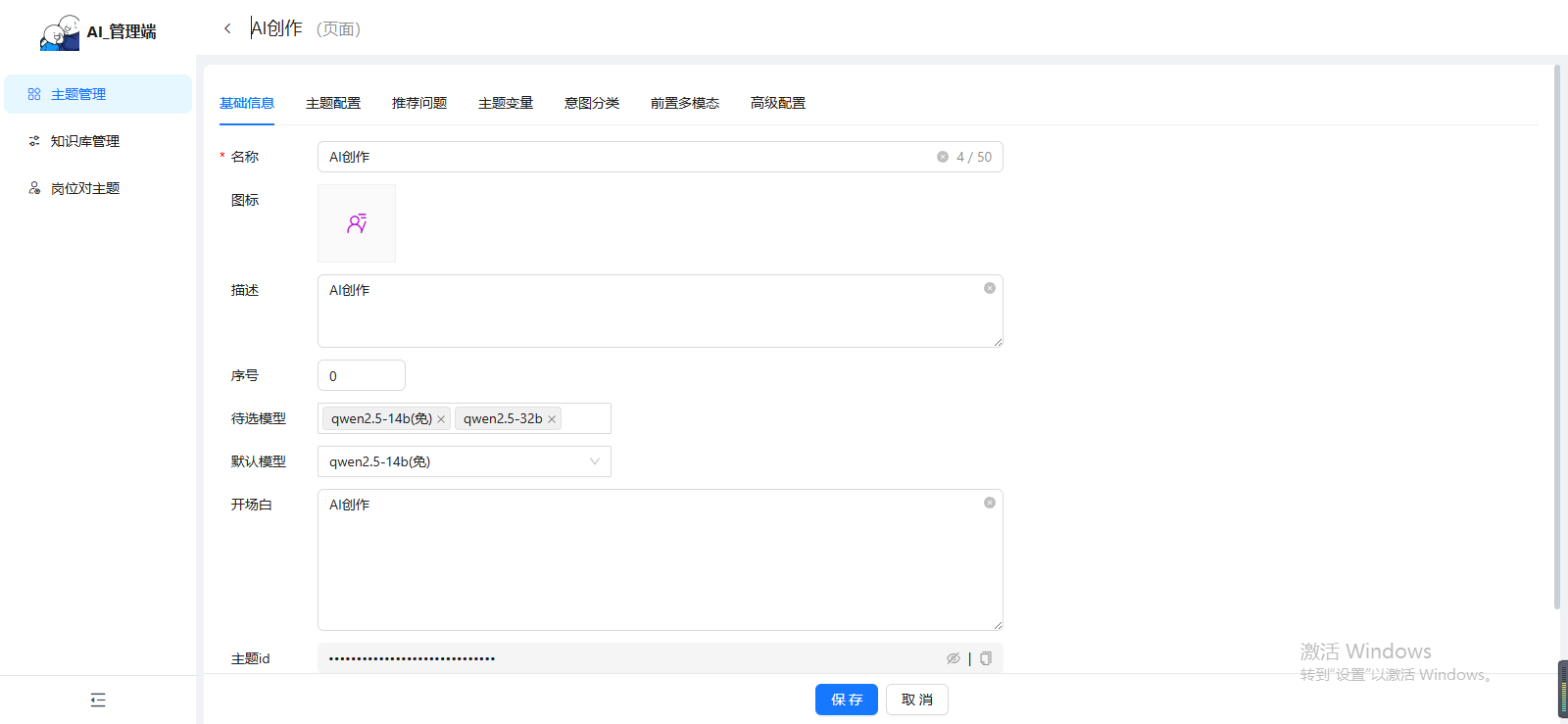Switch to the 意图分类 tab
1568x724 pixels.
point(592,103)
